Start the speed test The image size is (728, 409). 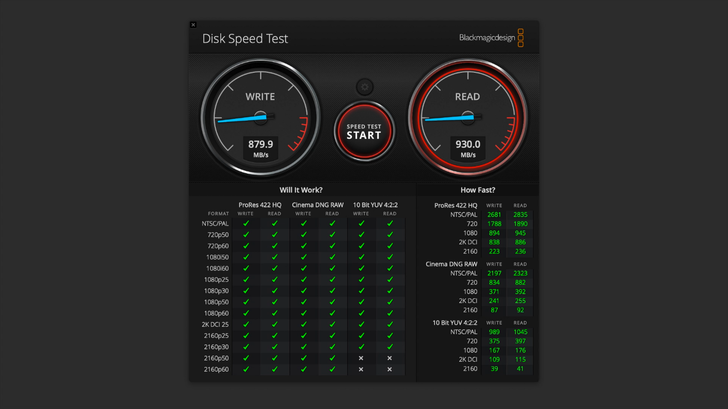pos(364,131)
